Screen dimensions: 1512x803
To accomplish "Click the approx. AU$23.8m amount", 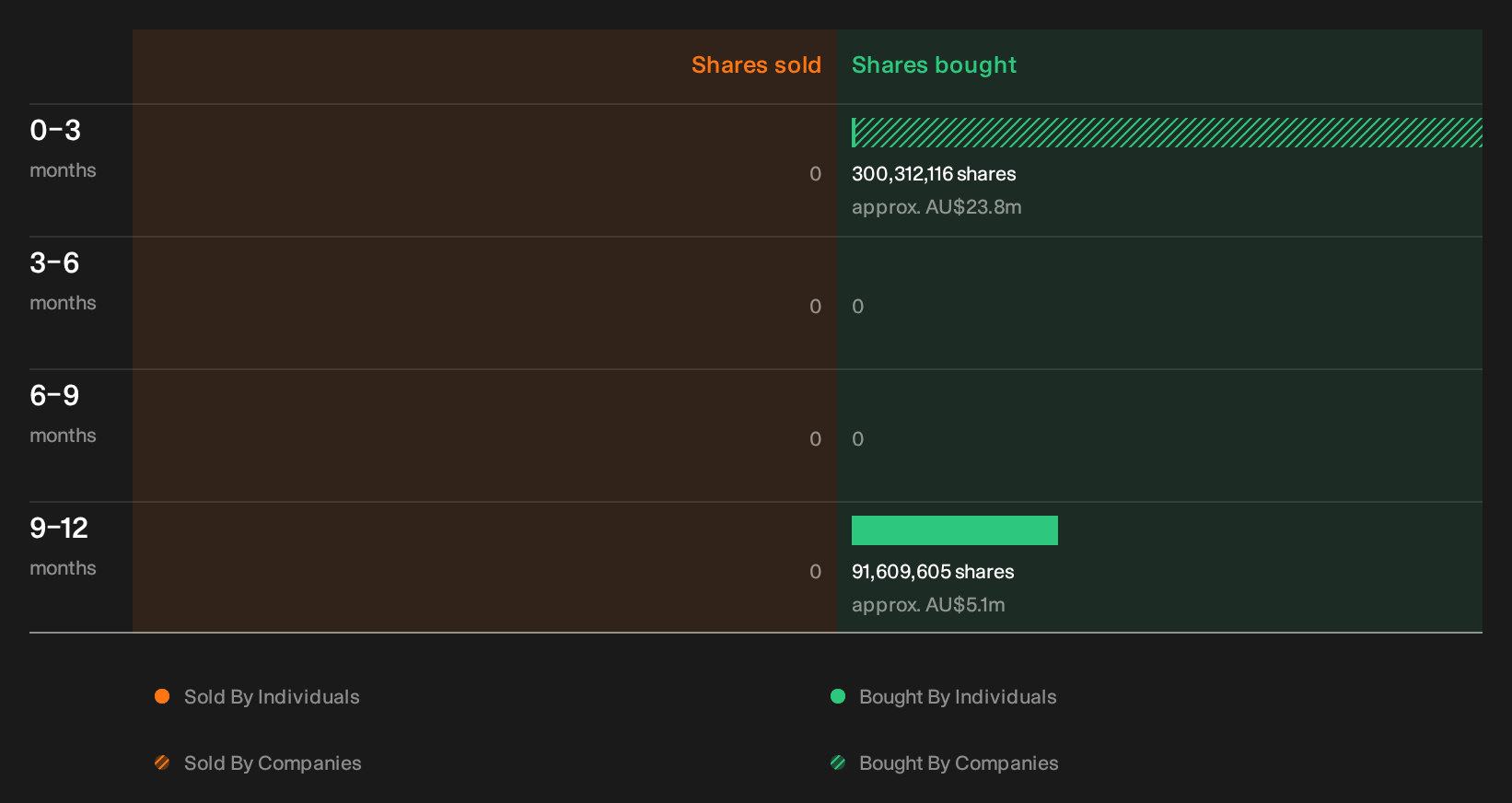I will [x=936, y=207].
